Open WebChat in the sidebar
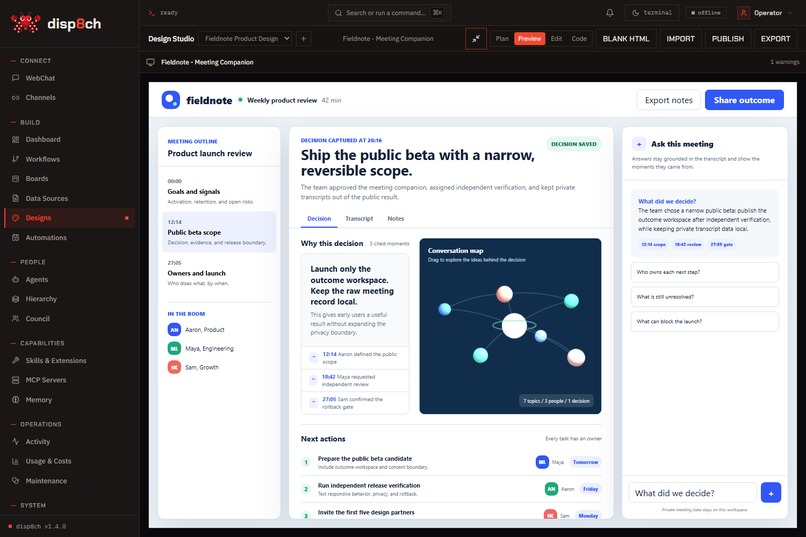Screen dimensions: 806x537 pyautogui.click(x=69, y=78)
